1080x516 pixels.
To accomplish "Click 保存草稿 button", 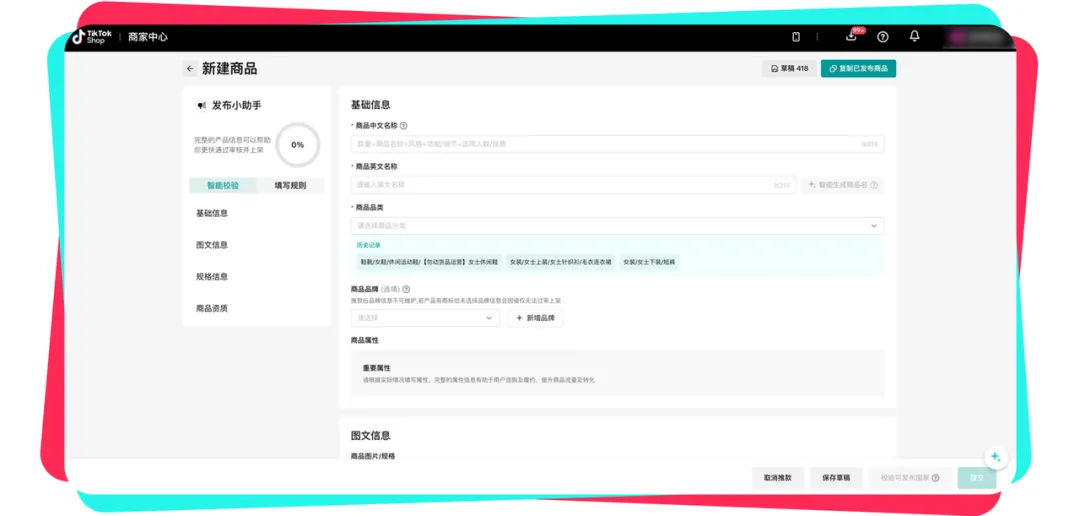I will [x=836, y=477].
